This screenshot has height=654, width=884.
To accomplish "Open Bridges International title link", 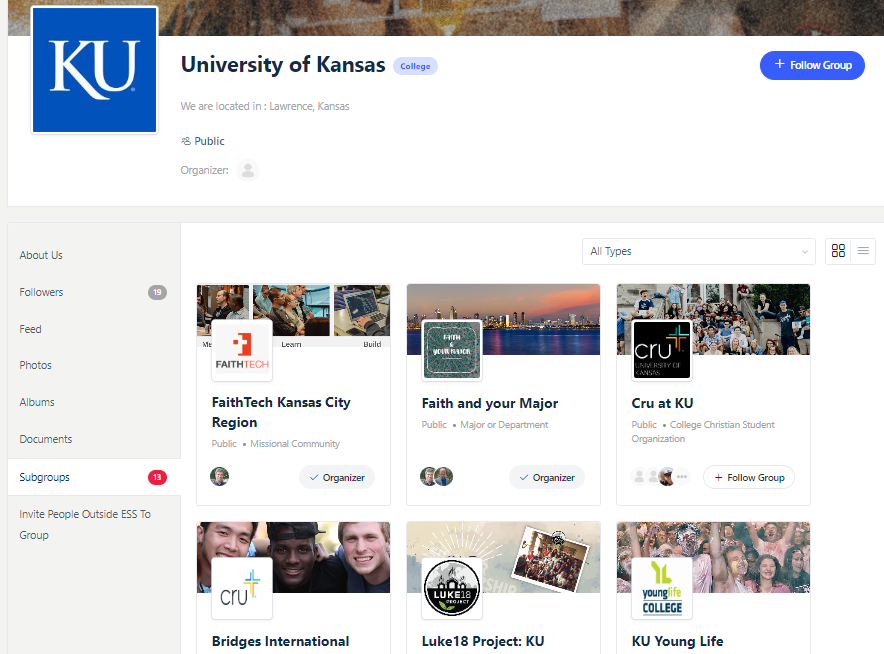I will (280, 642).
